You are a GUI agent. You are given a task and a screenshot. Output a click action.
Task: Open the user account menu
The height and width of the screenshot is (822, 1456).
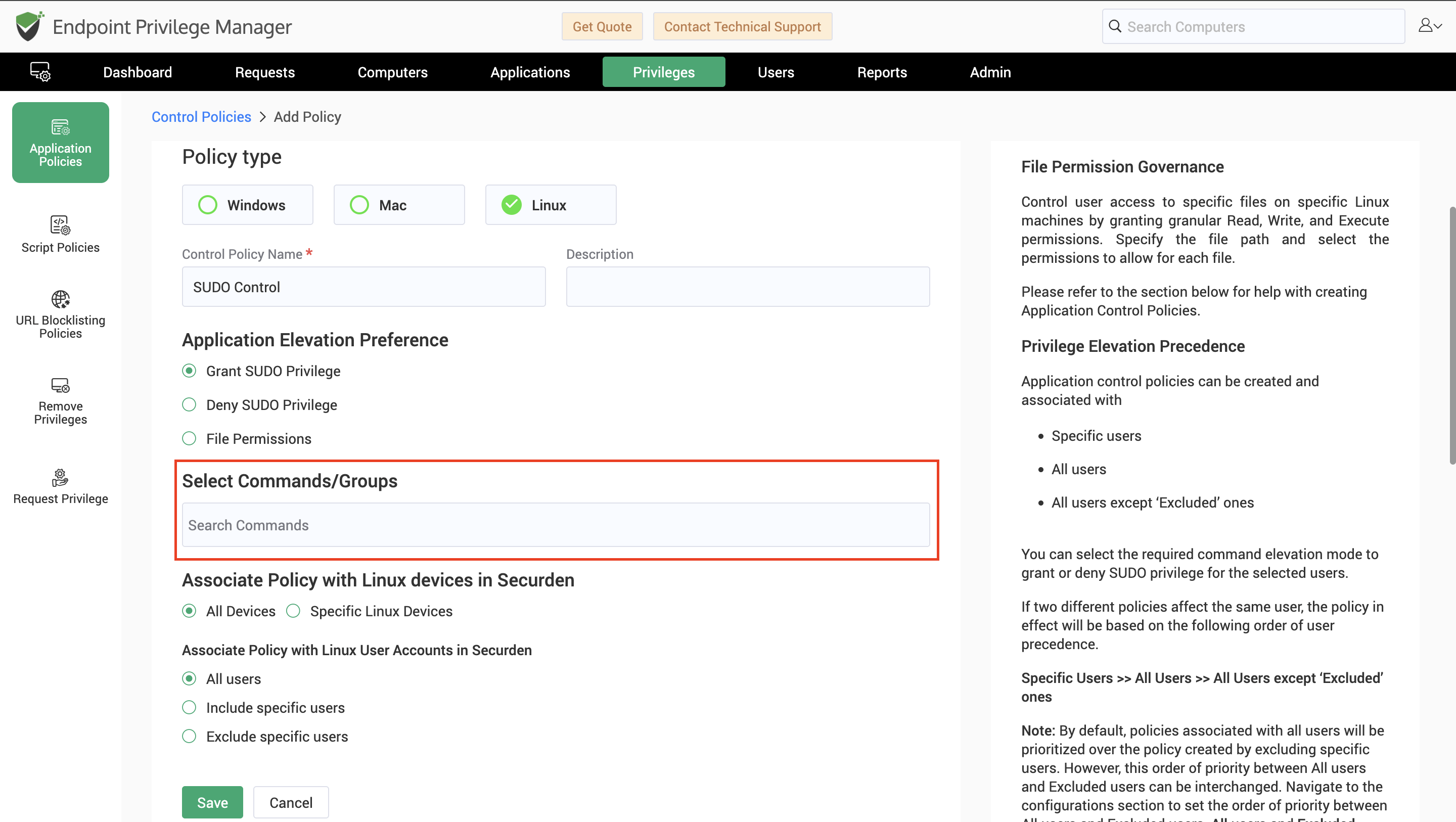1429,25
